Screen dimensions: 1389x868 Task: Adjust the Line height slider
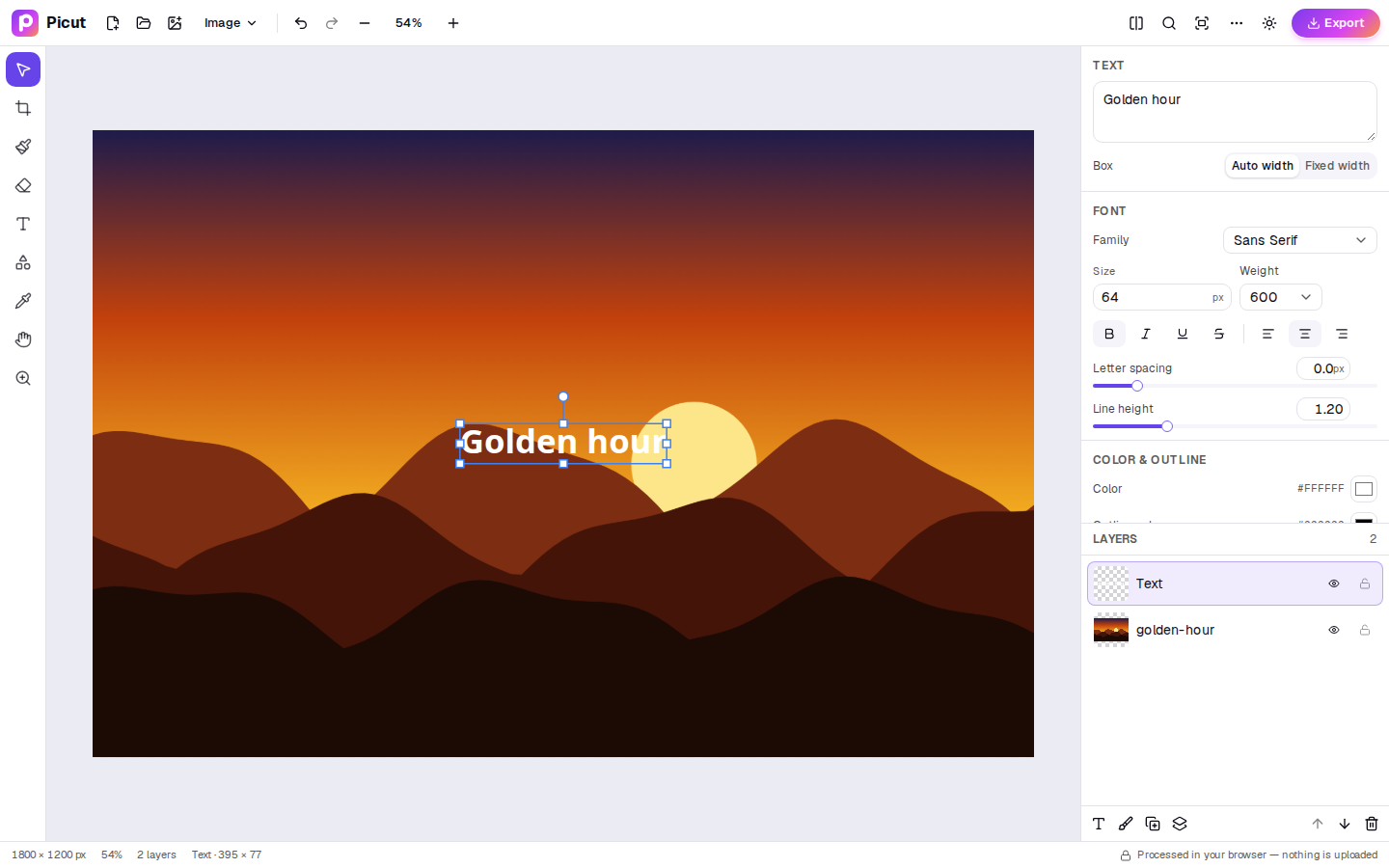pyautogui.click(x=1235, y=426)
